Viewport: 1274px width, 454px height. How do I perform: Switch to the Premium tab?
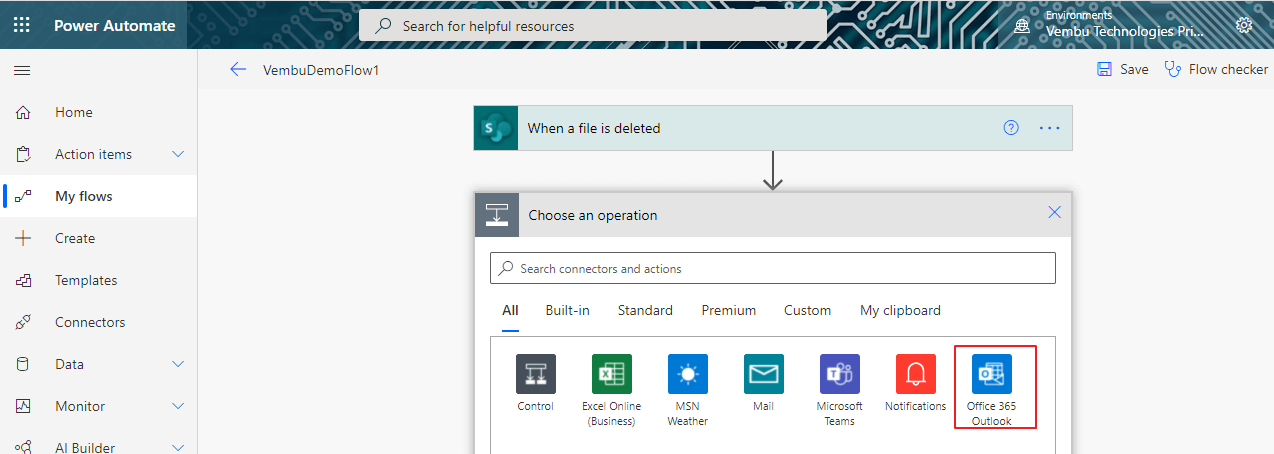pos(729,311)
